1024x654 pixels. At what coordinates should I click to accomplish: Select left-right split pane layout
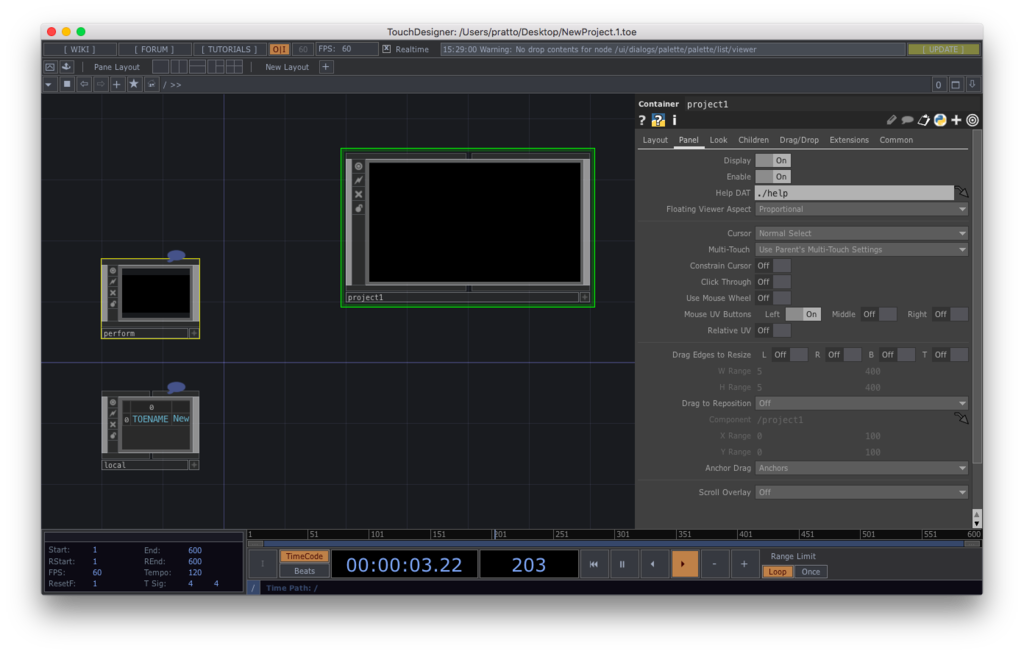tap(179, 67)
